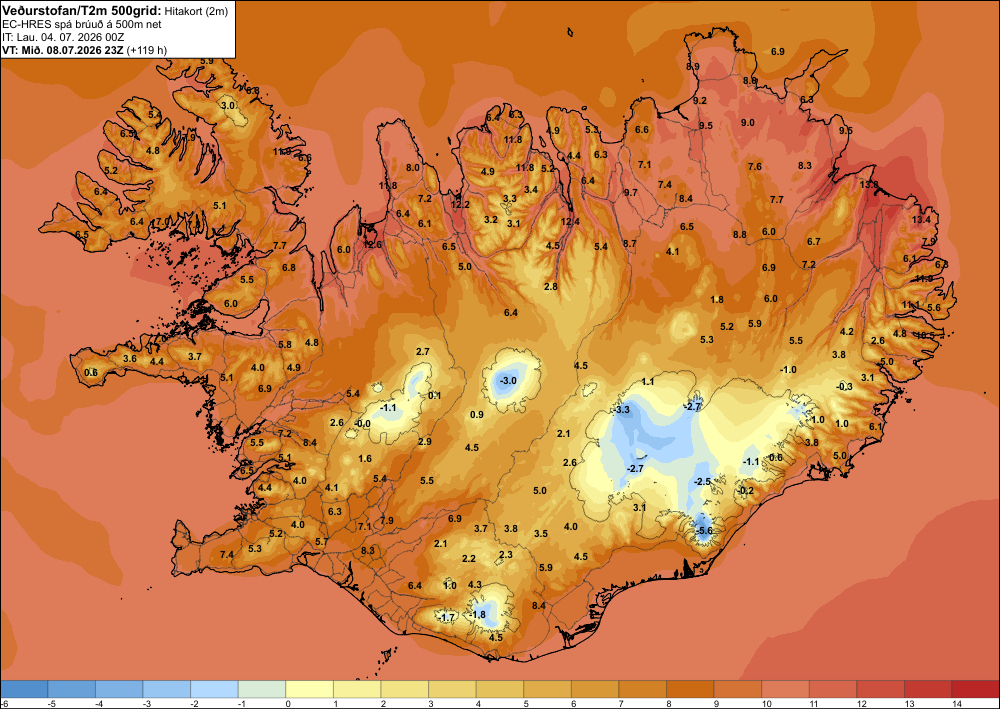Image resolution: width=1000 pixels, height=709 pixels.
Task: Click the dark red legend swatch between 13 and 14
Action: 928,689
